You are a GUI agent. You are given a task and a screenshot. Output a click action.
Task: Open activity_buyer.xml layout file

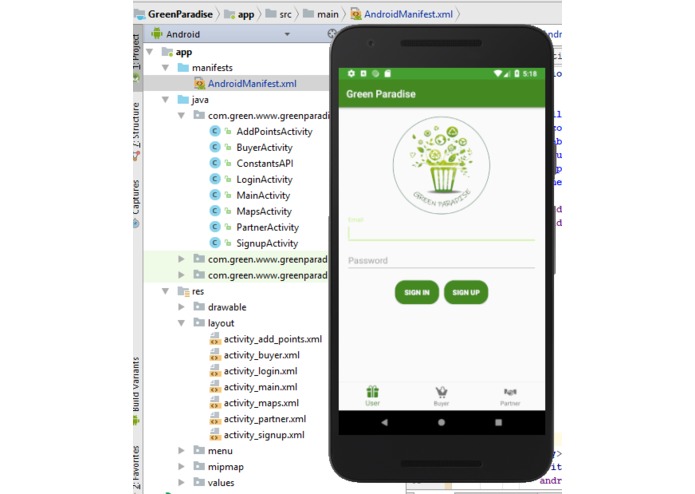(x=262, y=355)
